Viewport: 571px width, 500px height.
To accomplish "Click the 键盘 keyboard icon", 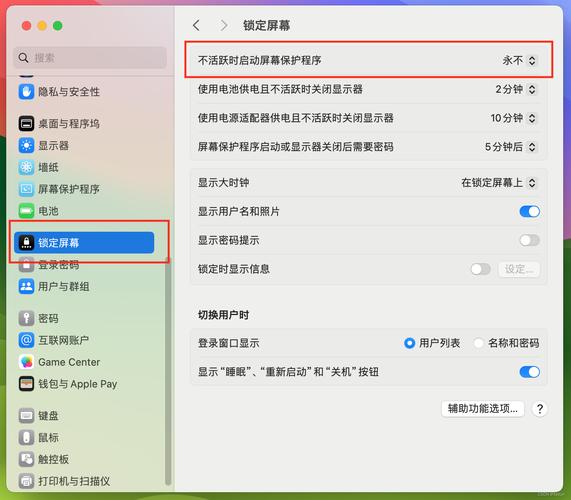I will pos(26,416).
